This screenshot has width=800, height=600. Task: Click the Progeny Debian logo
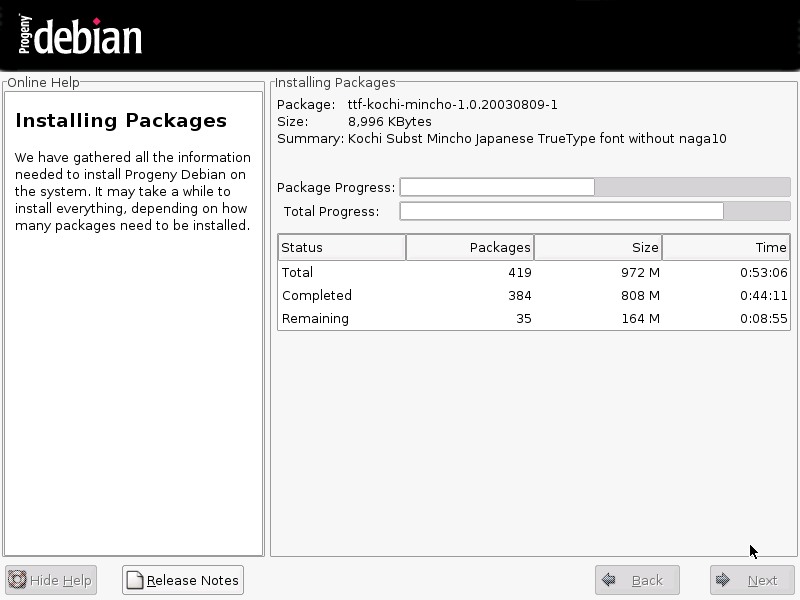(x=80, y=35)
